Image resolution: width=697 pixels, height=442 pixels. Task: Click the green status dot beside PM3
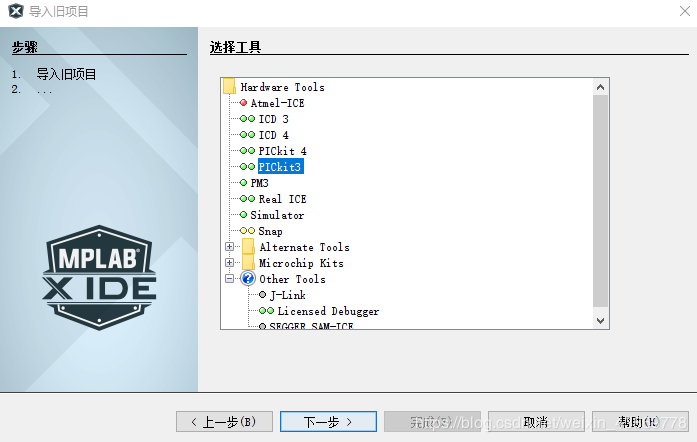coord(243,183)
